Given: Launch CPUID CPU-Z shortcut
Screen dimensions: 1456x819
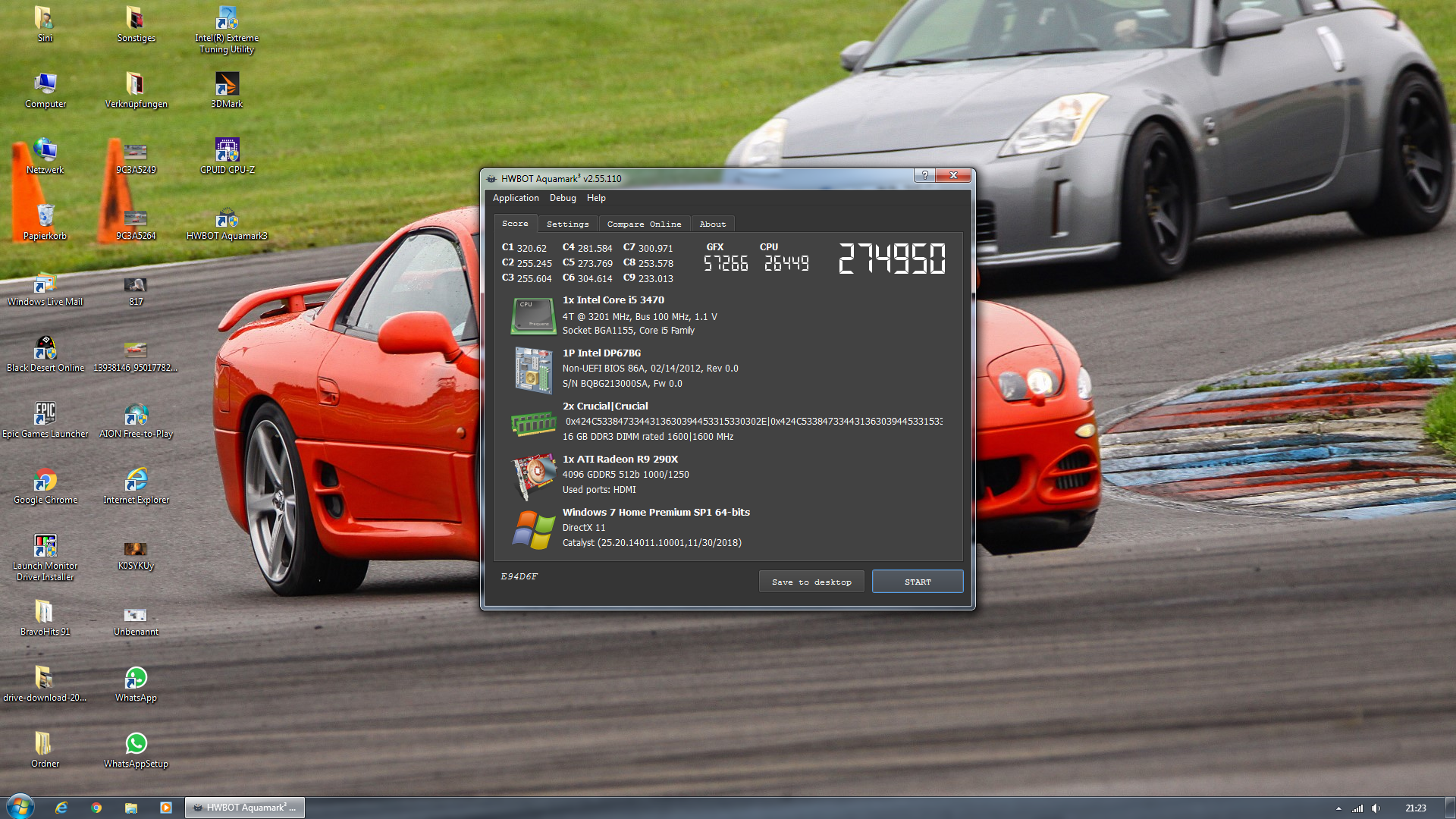Looking at the screenshot, I should (x=227, y=156).
